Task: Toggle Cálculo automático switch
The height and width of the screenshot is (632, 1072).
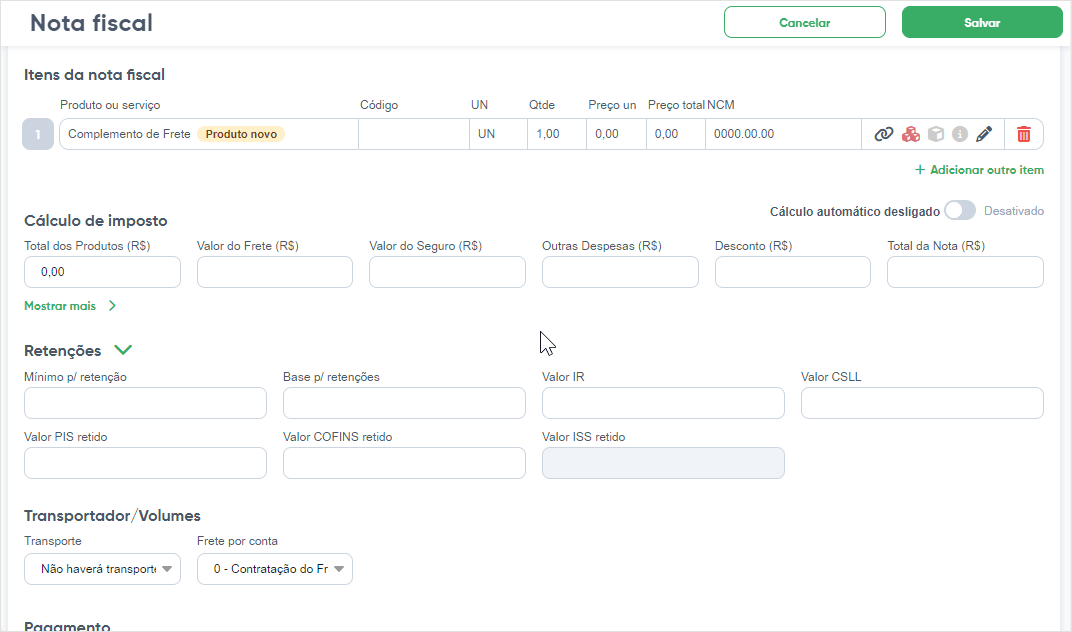Action: coord(960,211)
